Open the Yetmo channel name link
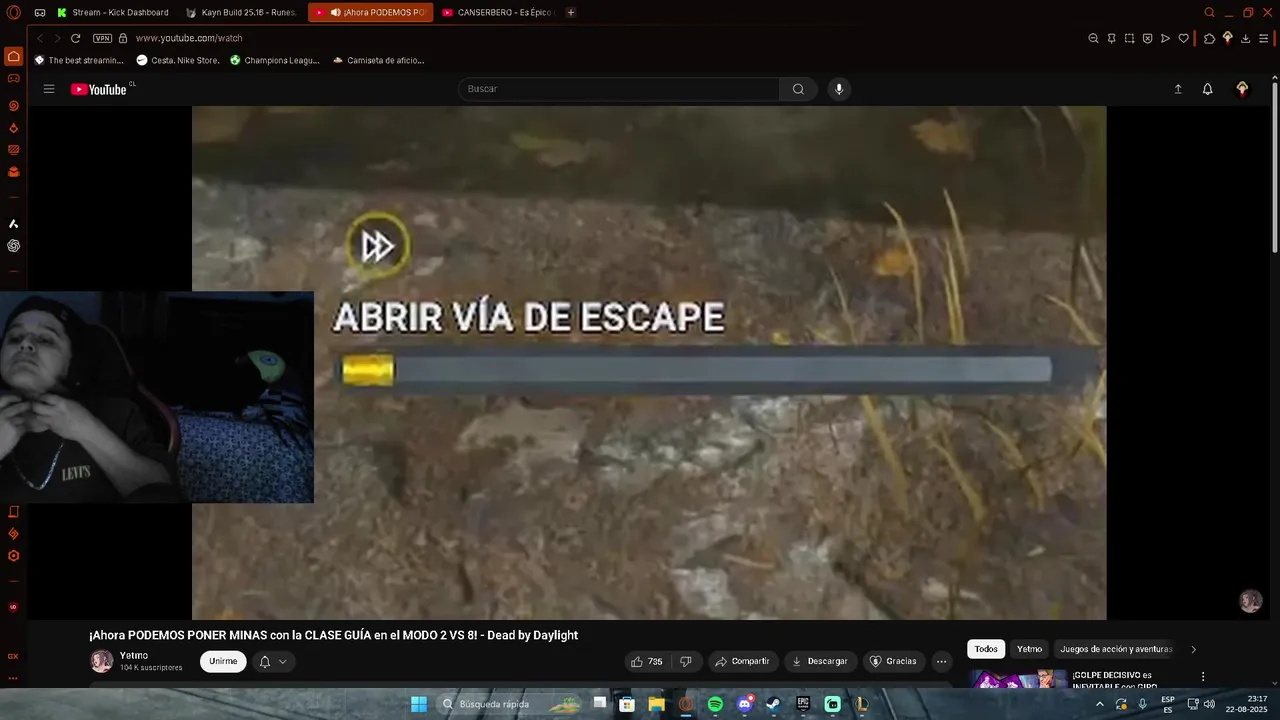 134,656
